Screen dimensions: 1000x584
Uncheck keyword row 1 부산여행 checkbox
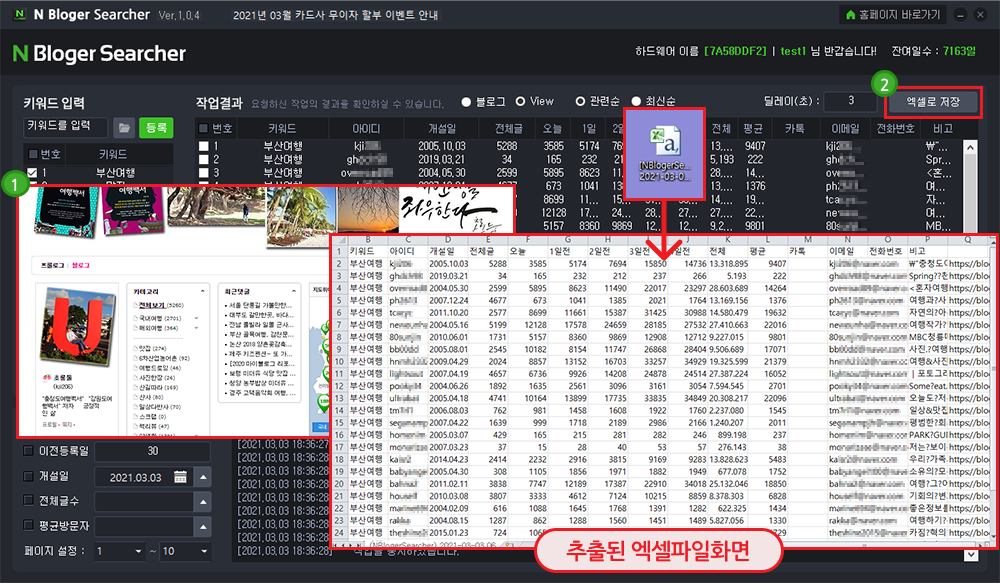tap(32, 172)
